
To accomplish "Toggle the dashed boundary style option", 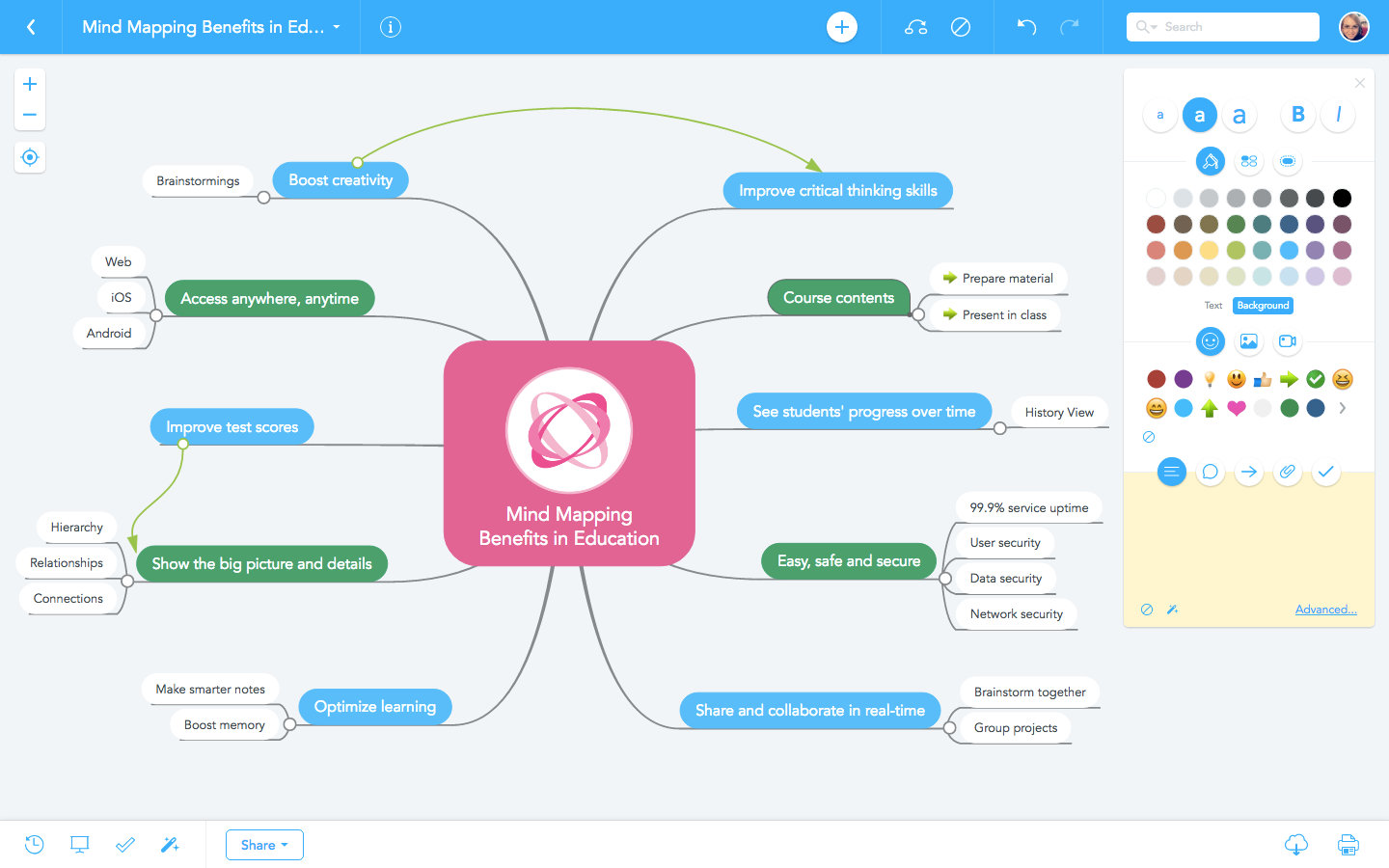I will pos(1288,161).
